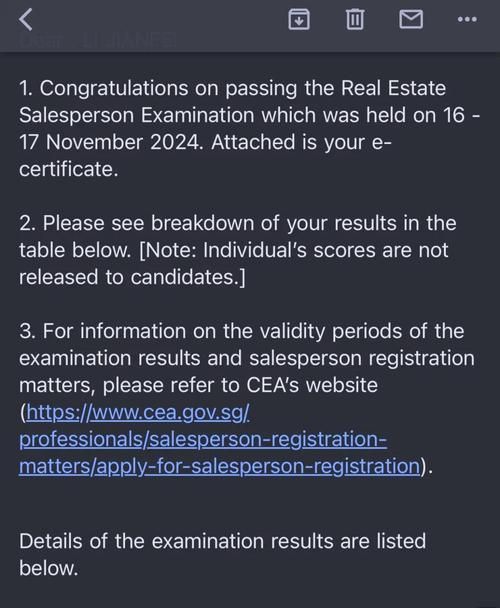
Task: Tap the "professionals/salesperson-registration-" link line
Action: pos(203,439)
